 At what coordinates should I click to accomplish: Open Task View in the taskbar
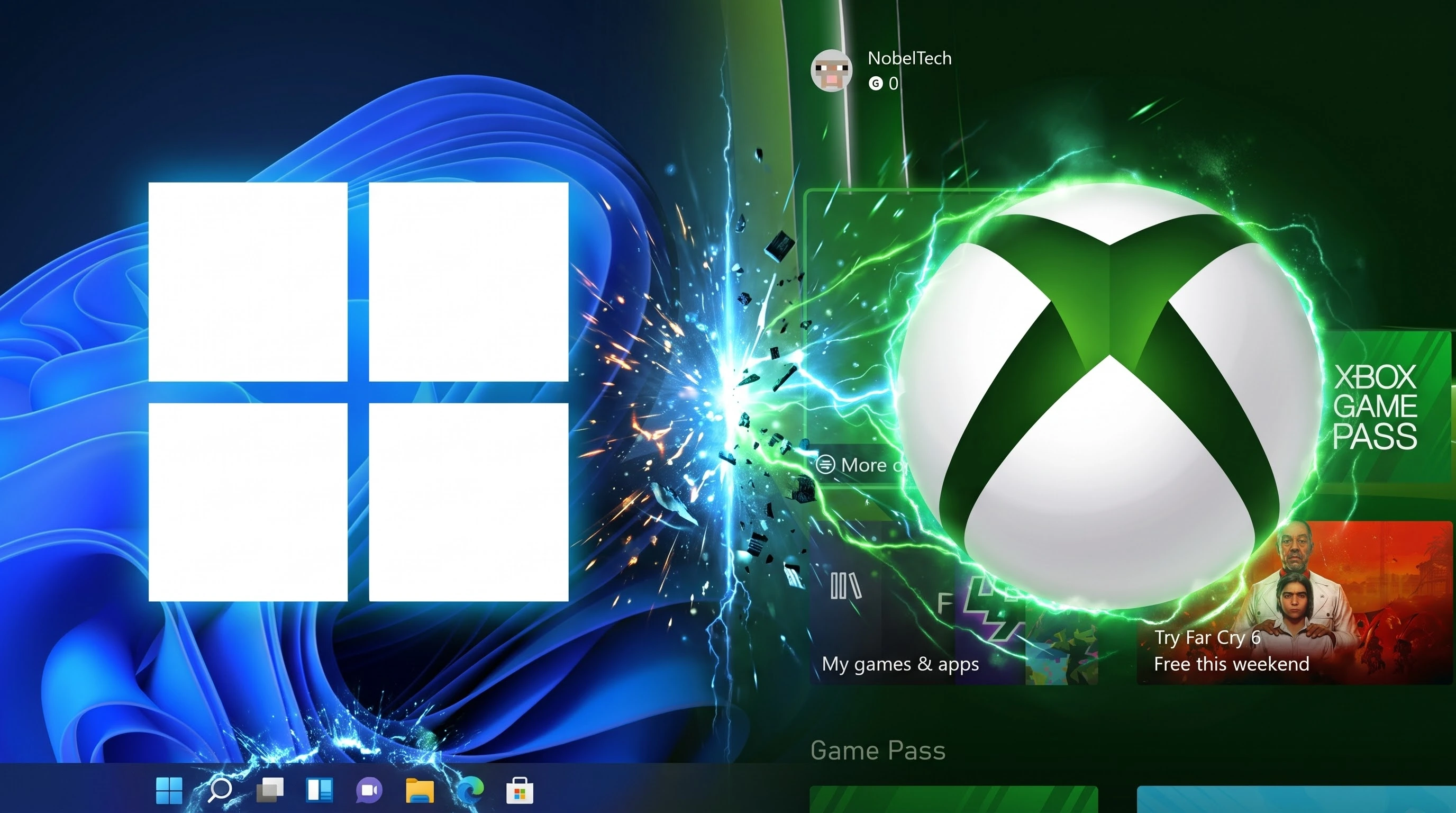[x=270, y=790]
